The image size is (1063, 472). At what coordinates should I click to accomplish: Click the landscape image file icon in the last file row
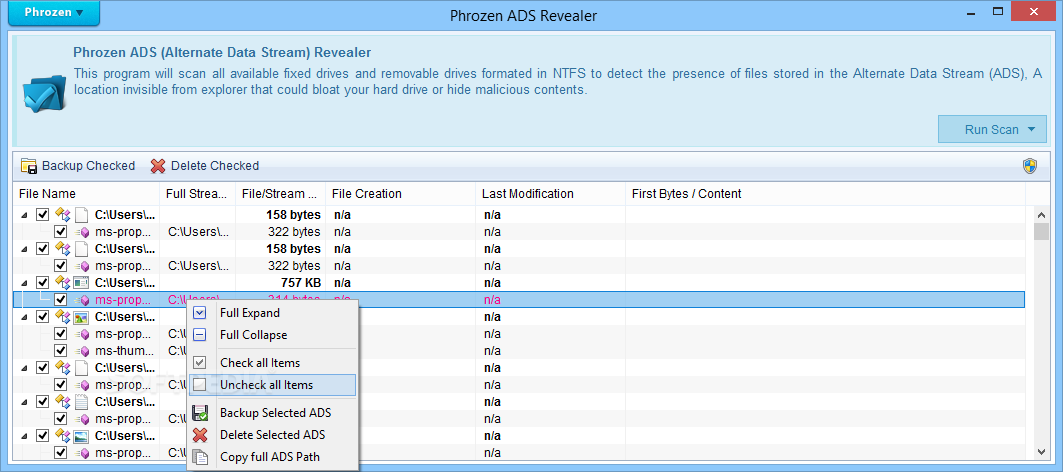point(81,435)
